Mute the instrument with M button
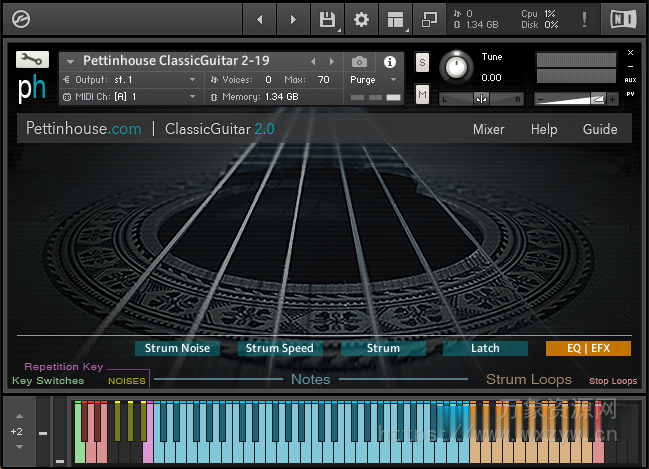This screenshot has width=649, height=469. (x=422, y=95)
